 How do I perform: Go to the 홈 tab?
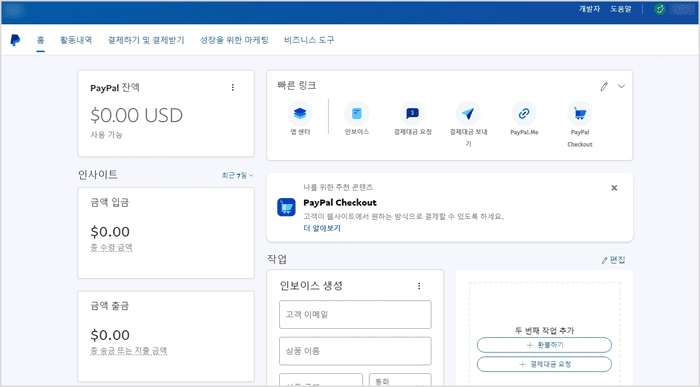[41, 40]
